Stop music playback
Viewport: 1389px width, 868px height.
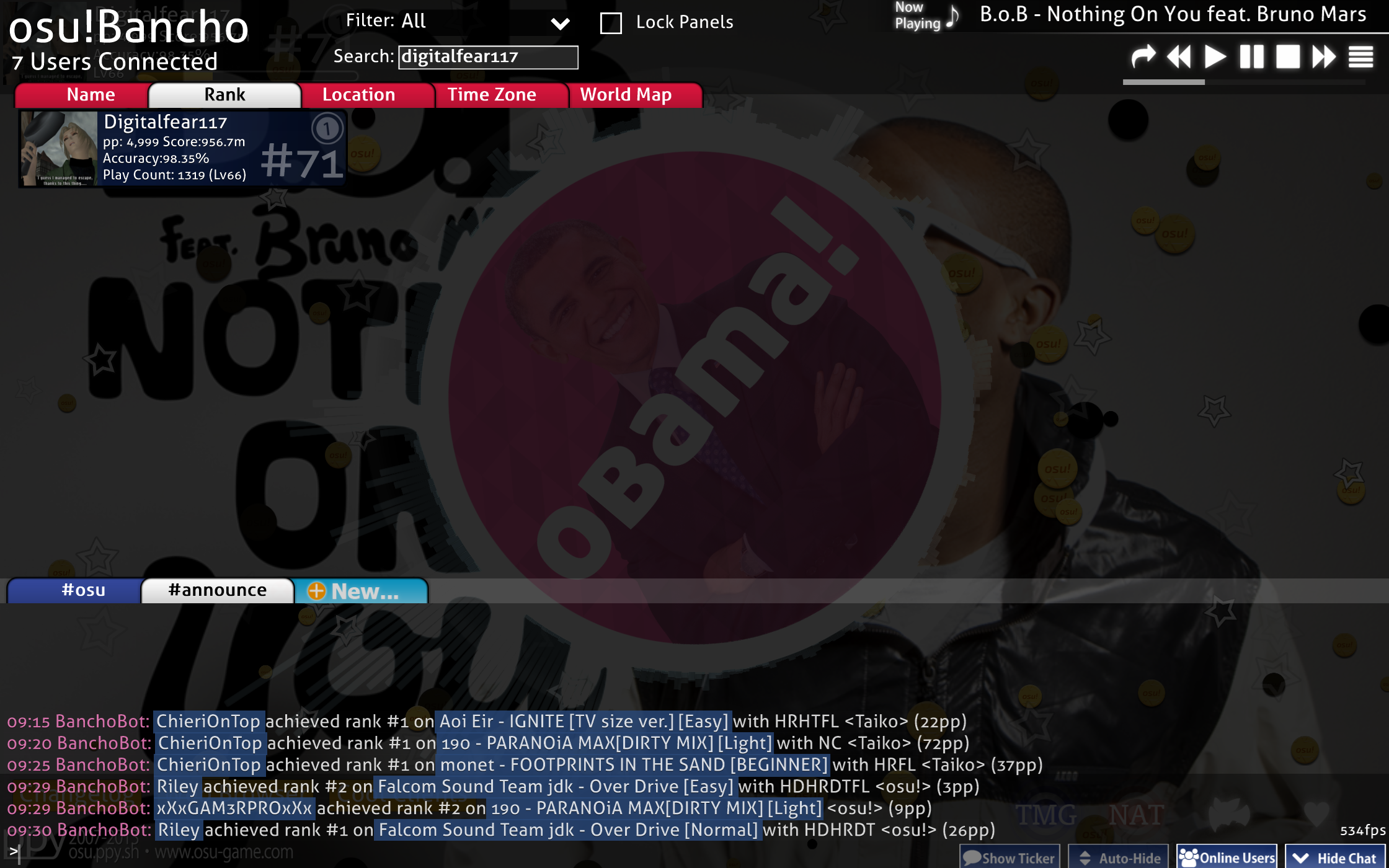[x=1287, y=57]
